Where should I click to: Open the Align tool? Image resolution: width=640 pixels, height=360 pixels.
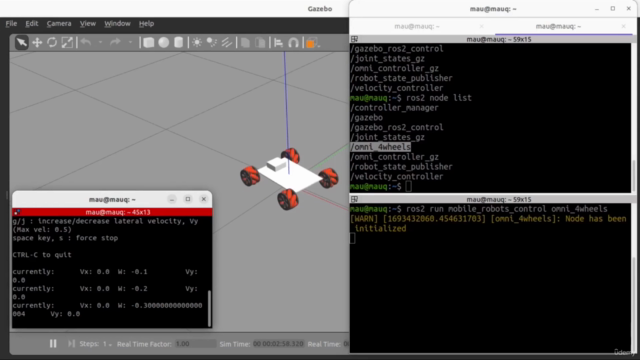click(x=278, y=42)
